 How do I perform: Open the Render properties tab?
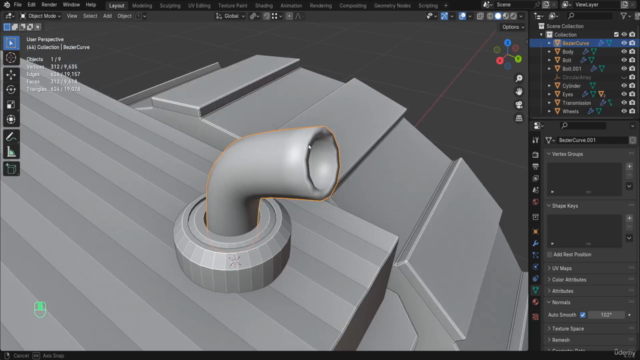(536, 155)
